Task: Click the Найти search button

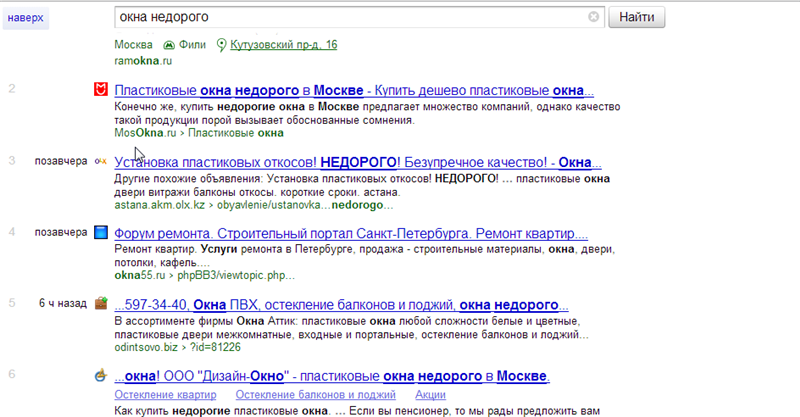Action: pyautogui.click(x=636, y=17)
